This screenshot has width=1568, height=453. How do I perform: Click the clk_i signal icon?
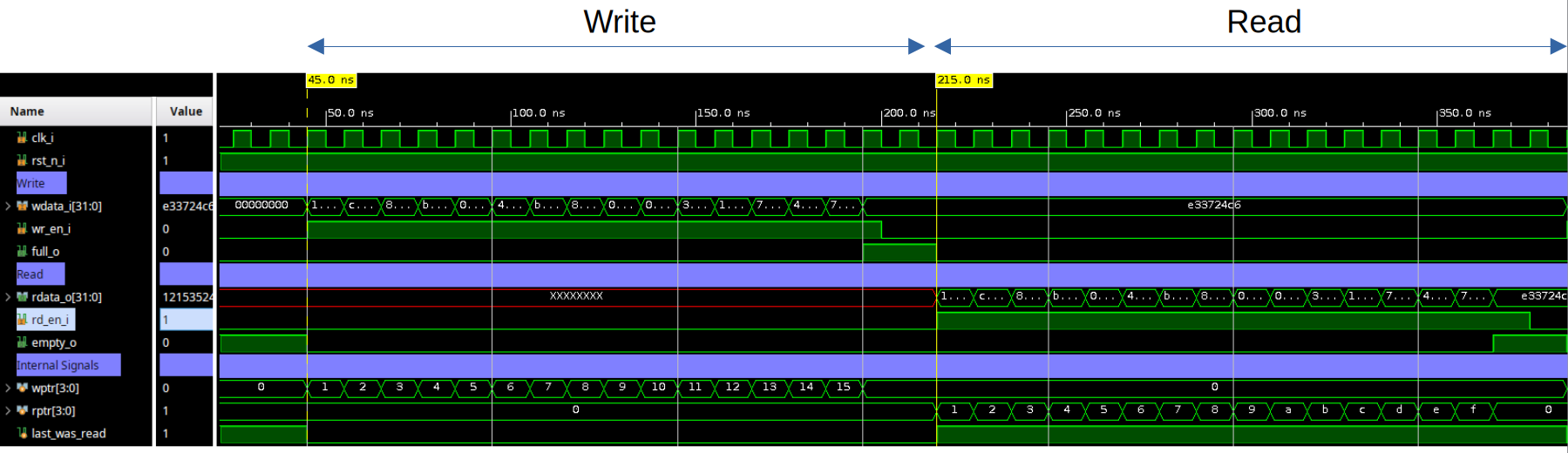click(x=22, y=138)
